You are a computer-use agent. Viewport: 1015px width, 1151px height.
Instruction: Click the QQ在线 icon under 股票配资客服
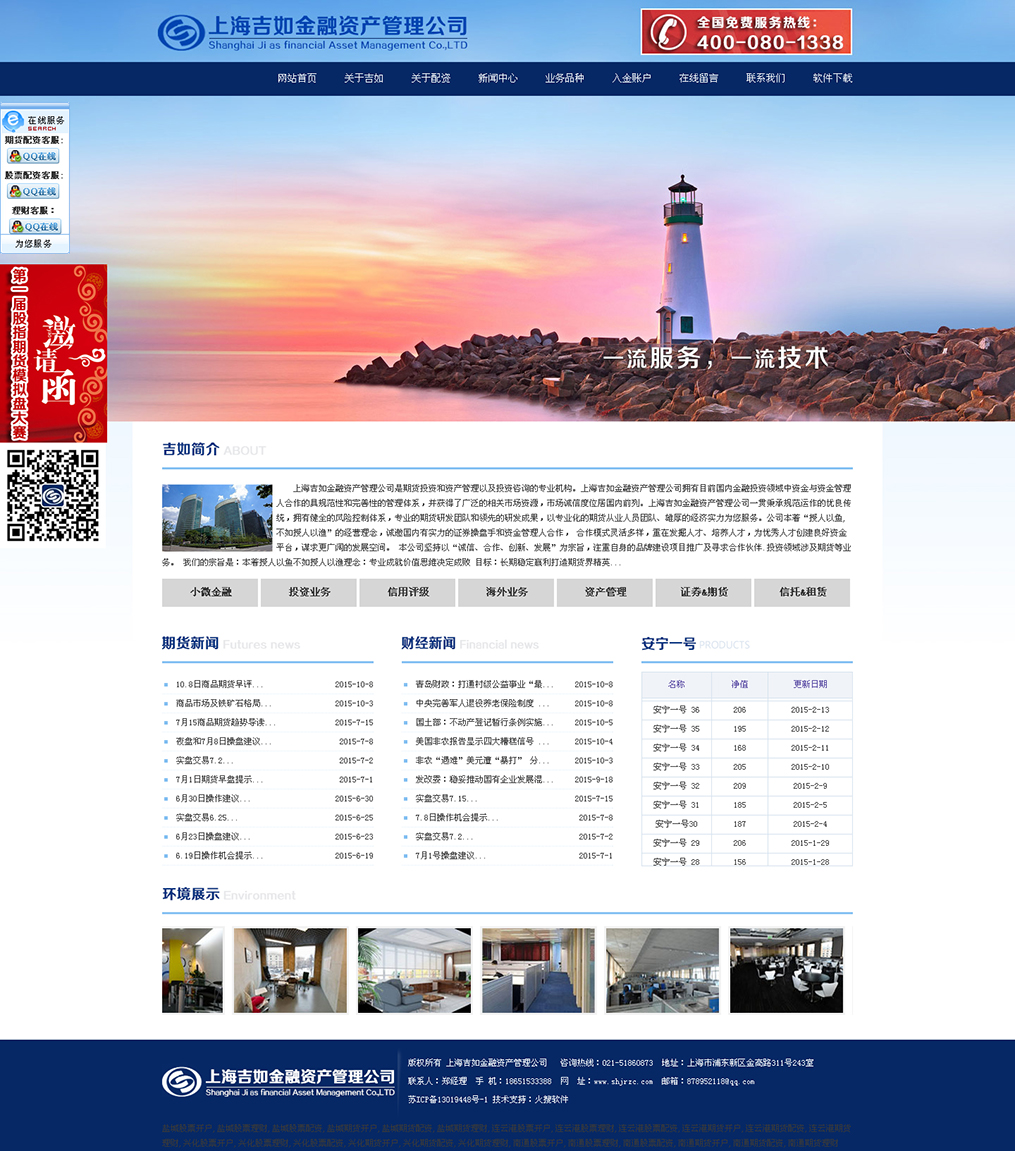click(33, 191)
